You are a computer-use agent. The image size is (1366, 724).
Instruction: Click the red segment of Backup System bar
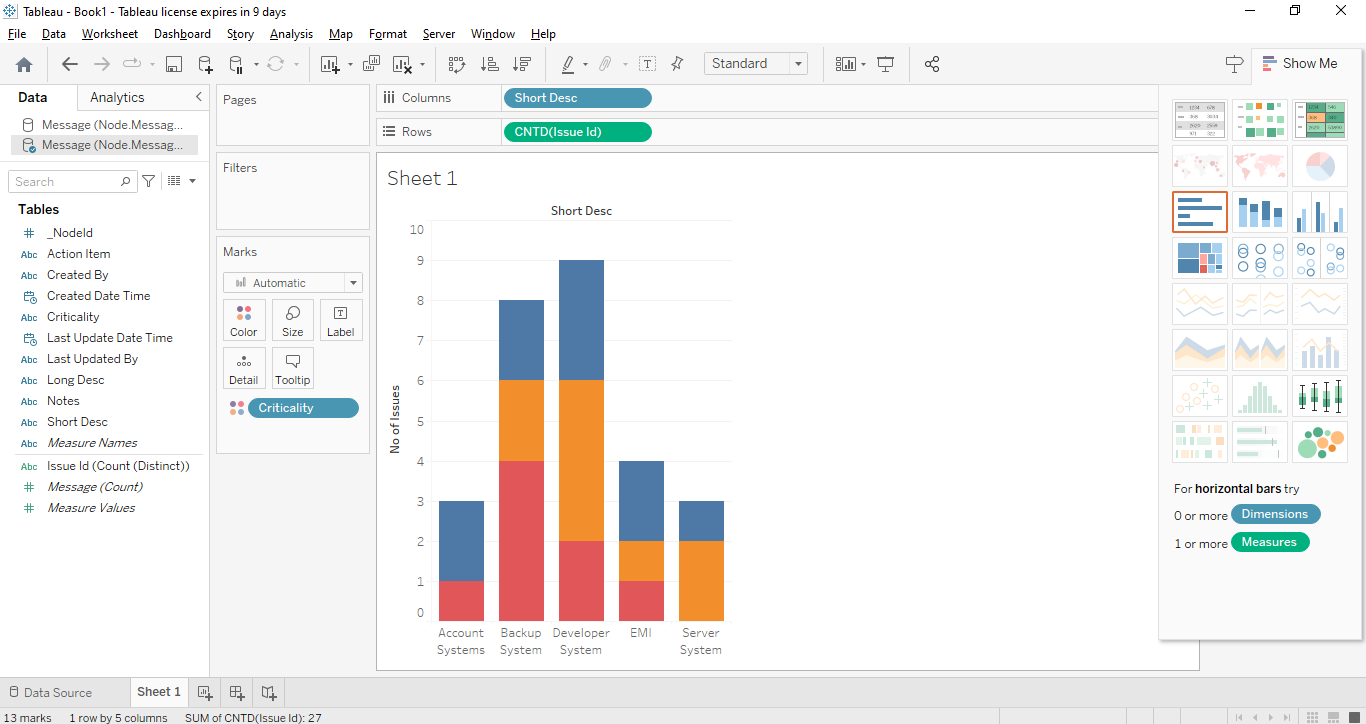(x=521, y=540)
